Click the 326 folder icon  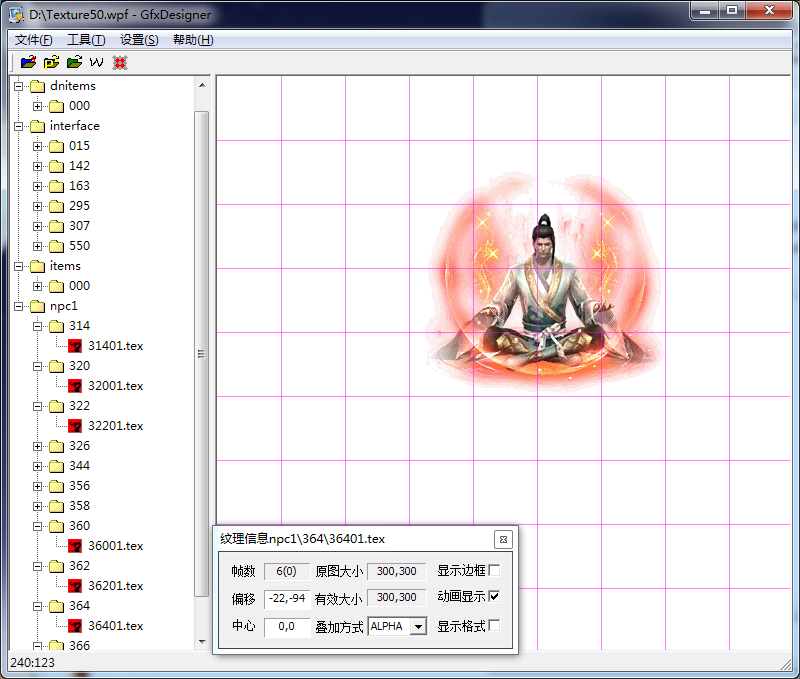click(56, 446)
